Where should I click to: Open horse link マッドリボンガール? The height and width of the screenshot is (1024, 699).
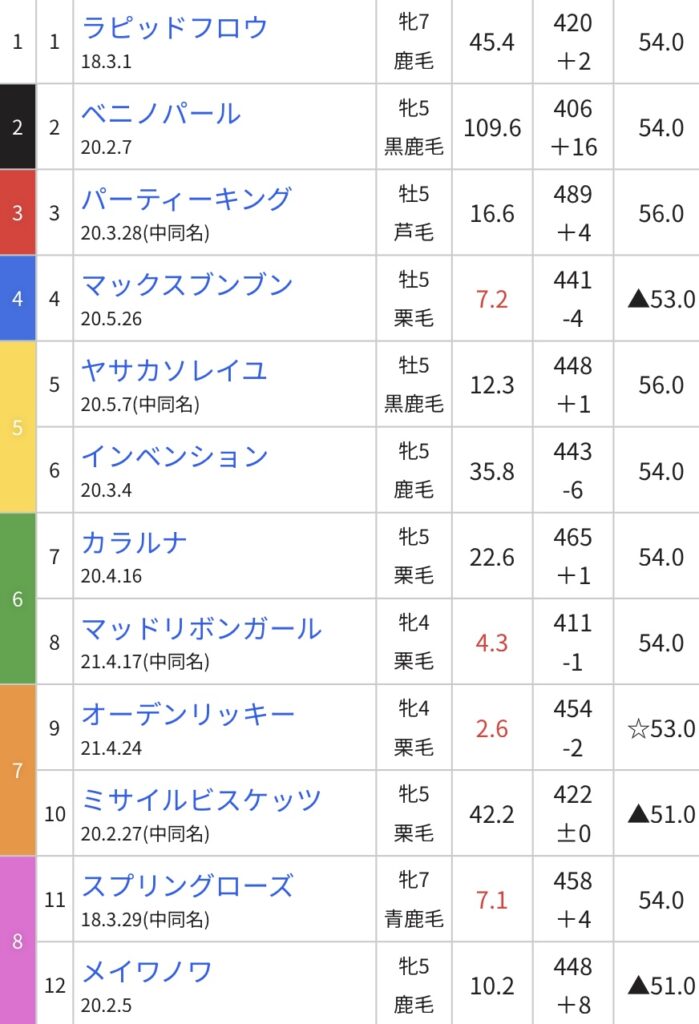(201, 628)
